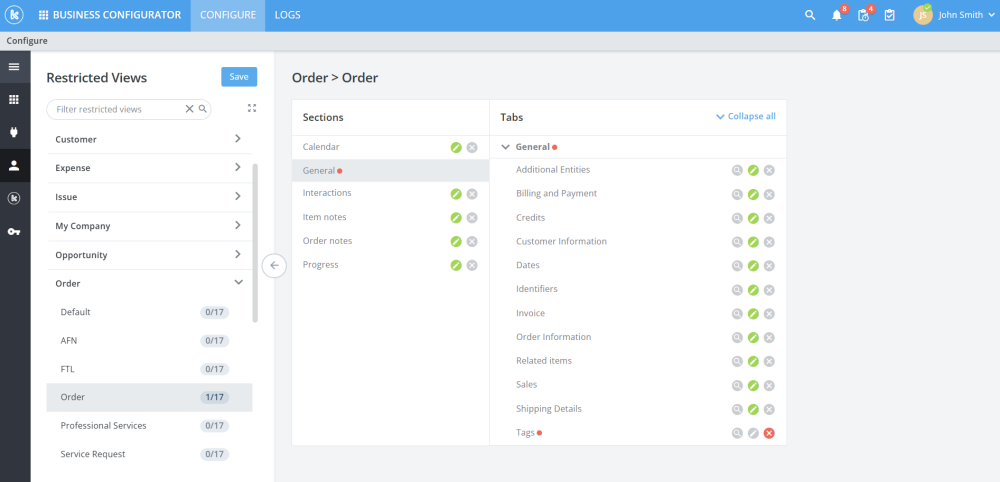
Task: Collapse the Order group chevron
Action: pyautogui.click(x=239, y=282)
